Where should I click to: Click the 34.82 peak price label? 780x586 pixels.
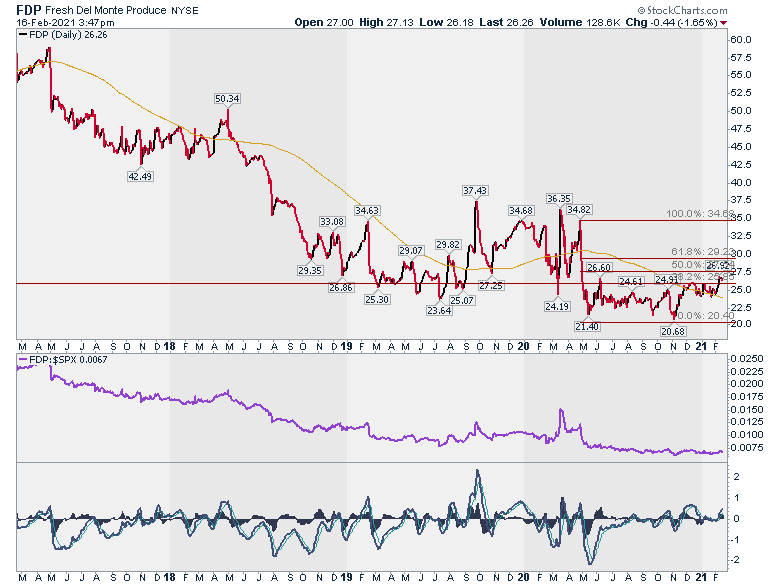tap(579, 210)
